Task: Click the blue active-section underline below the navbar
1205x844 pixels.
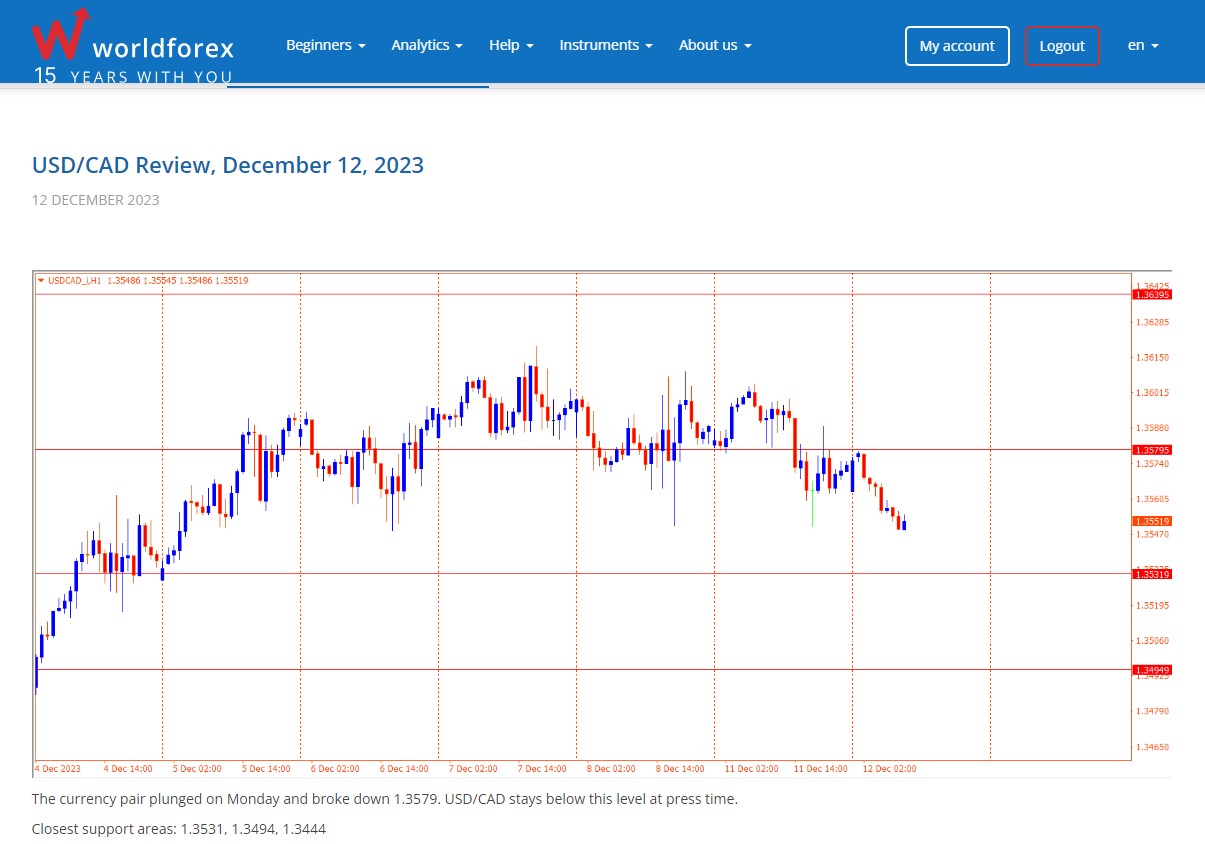Action: pos(357,90)
